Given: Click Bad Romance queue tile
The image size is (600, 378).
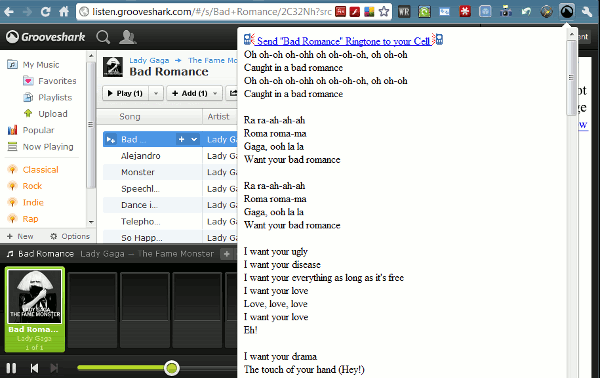Looking at the screenshot, I should pyautogui.click(x=35, y=309).
